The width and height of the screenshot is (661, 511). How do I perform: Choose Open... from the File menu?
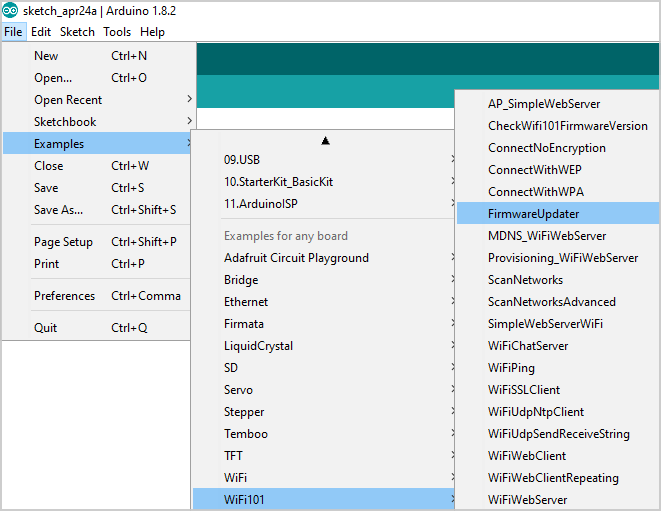(98, 78)
